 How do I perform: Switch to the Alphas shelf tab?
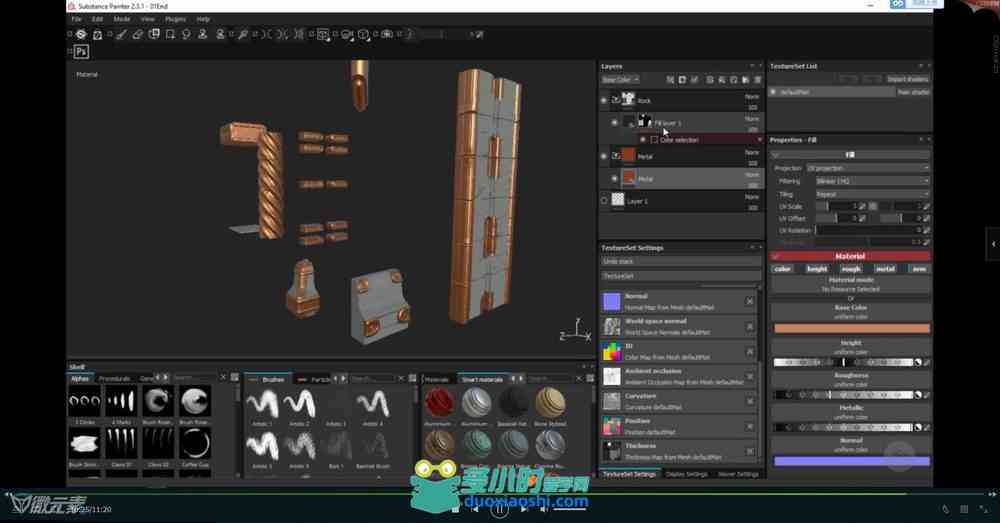pyautogui.click(x=80, y=378)
